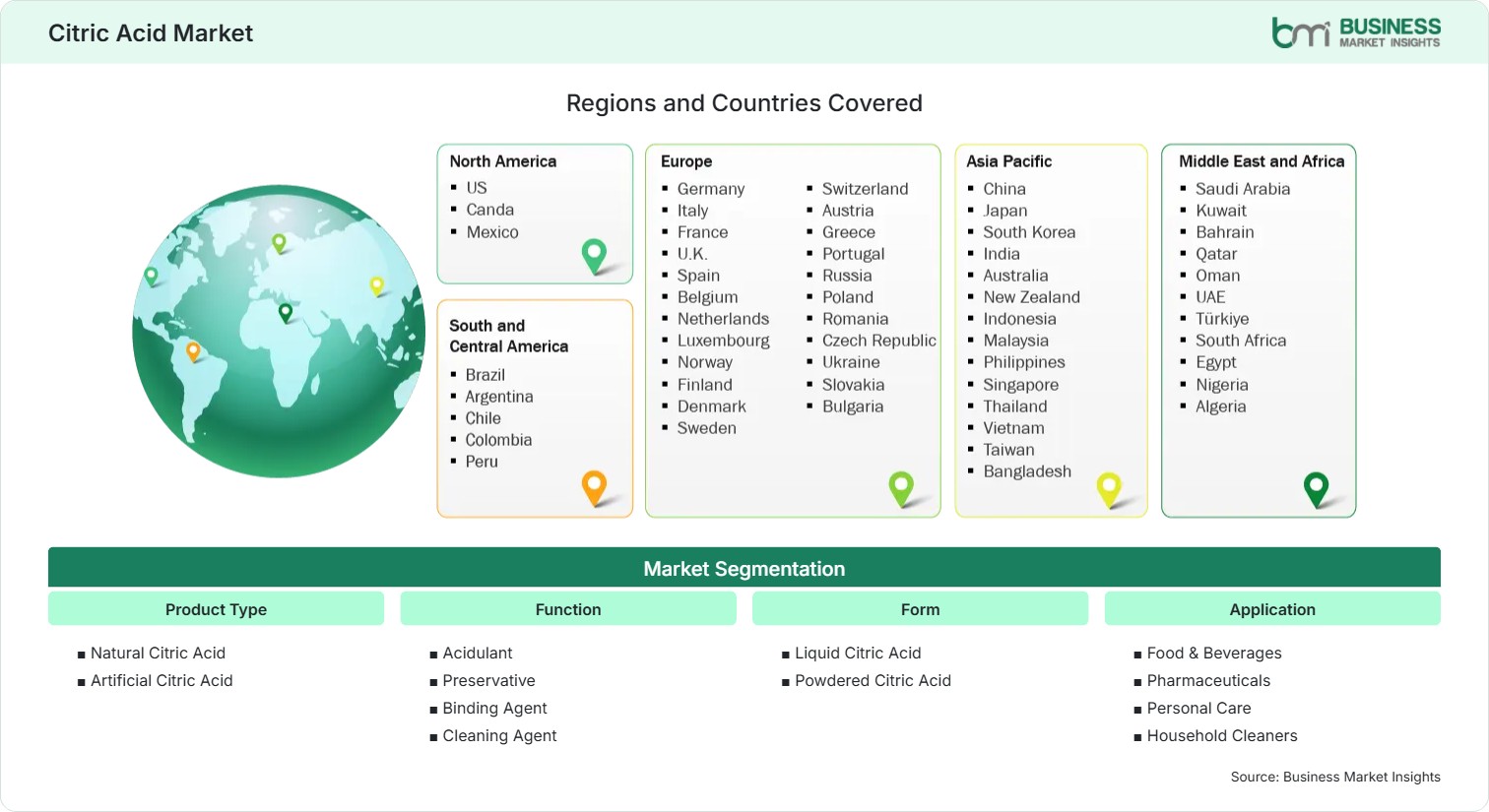The image size is (1489, 812).
Task: Click the dark green pin on the globe's Middle East
Action: click(286, 313)
